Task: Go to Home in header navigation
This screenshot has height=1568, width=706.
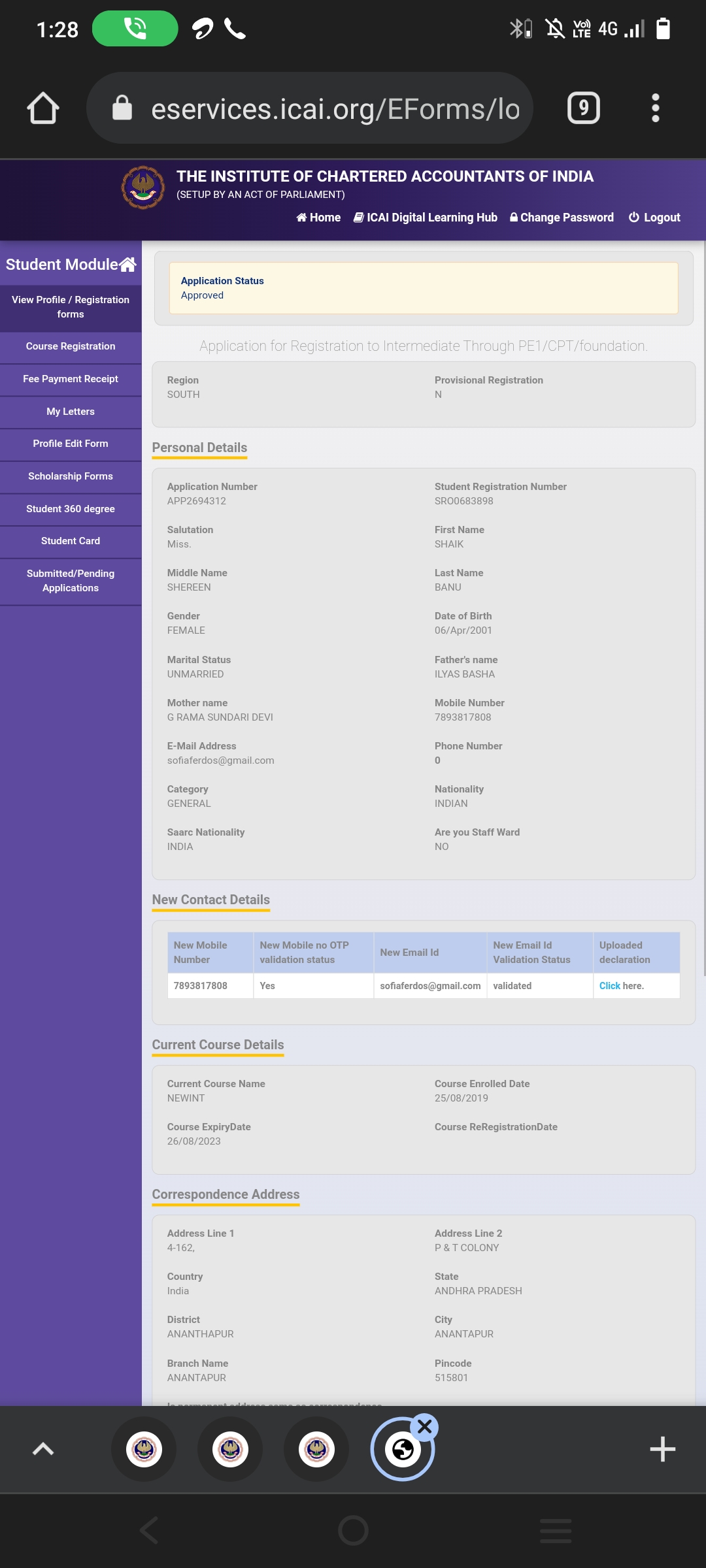Action: coord(318,218)
